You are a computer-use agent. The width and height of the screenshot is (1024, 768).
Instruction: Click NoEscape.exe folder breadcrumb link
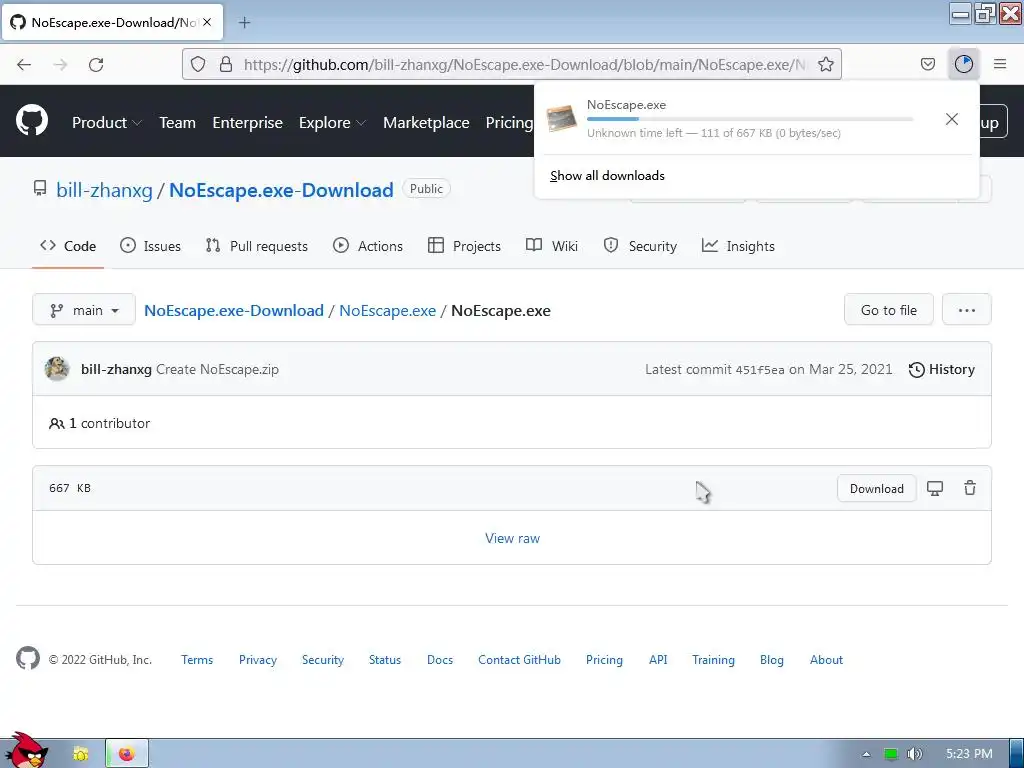(x=387, y=310)
